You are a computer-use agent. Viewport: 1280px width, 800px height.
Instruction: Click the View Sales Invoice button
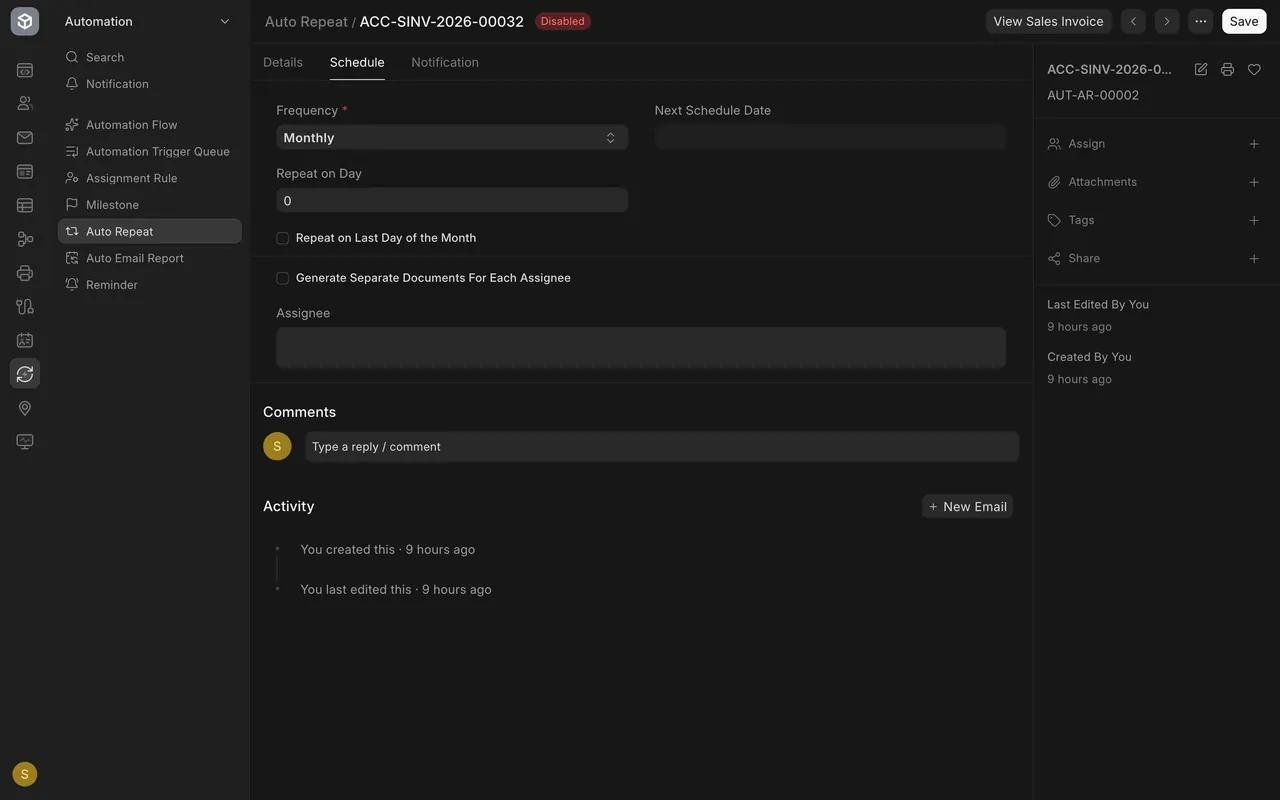pyautogui.click(x=1048, y=21)
